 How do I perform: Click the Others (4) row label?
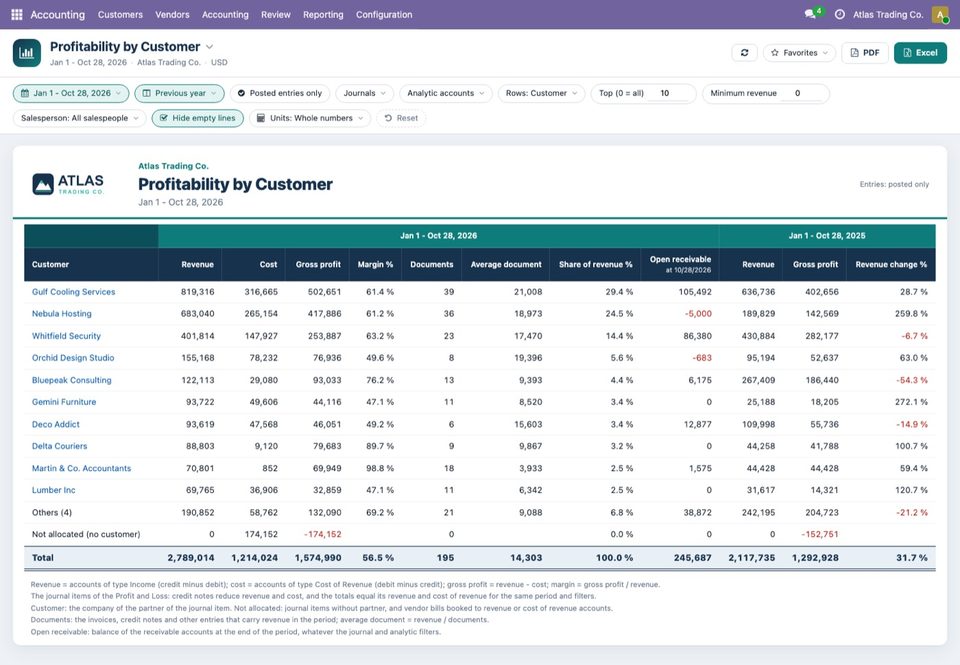51,513
